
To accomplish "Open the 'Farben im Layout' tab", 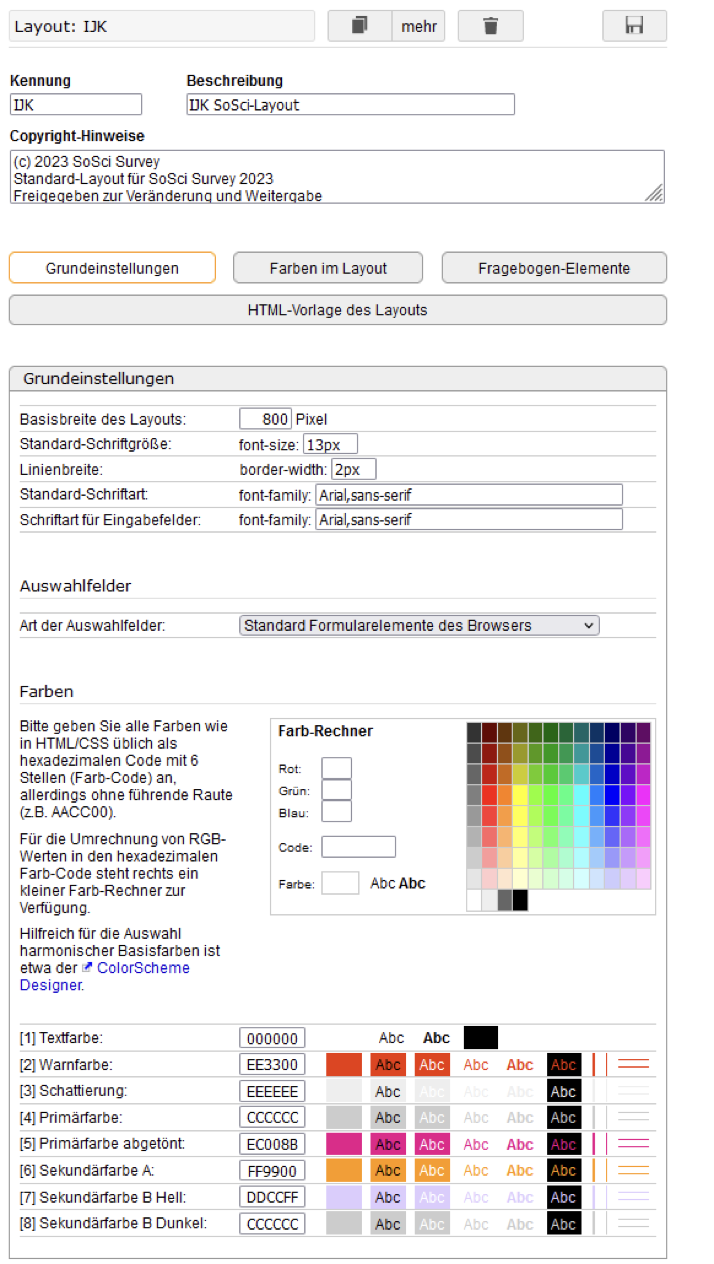I will click(328, 268).
